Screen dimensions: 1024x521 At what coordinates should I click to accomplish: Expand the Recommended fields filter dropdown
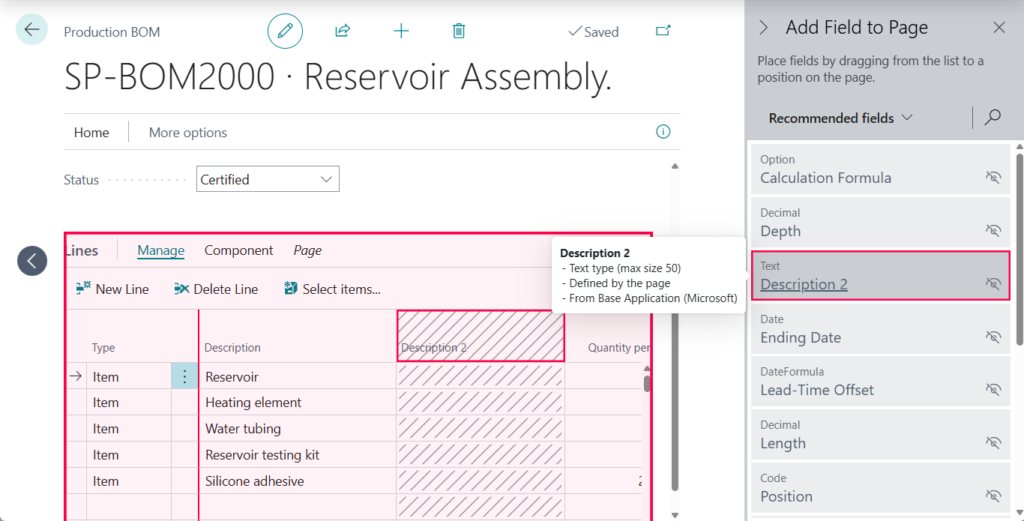click(x=841, y=118)
